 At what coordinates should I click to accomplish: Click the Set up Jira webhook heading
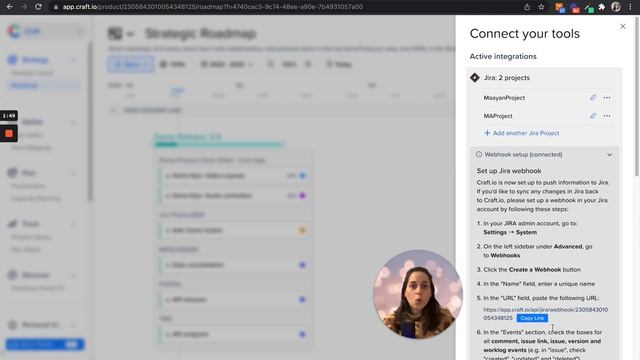pos(509,171)
